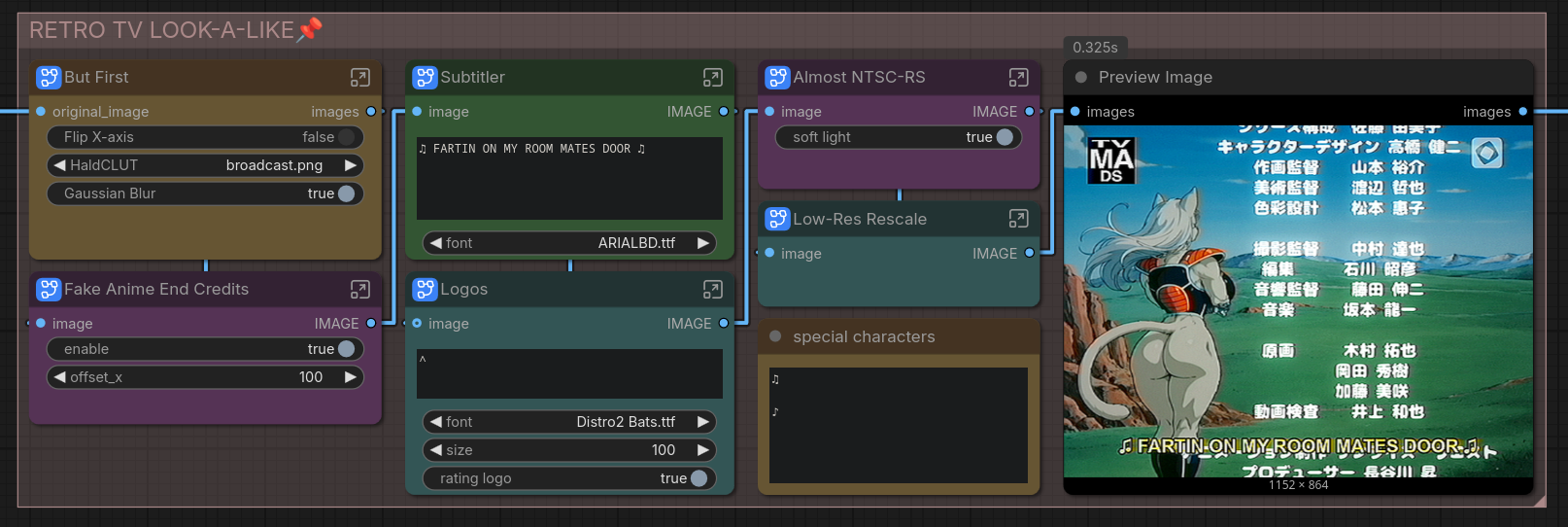The height and width of the screenshot is (527, 1568).
Task: Click the But First node group icon
Action: click(x=49, y=78)
